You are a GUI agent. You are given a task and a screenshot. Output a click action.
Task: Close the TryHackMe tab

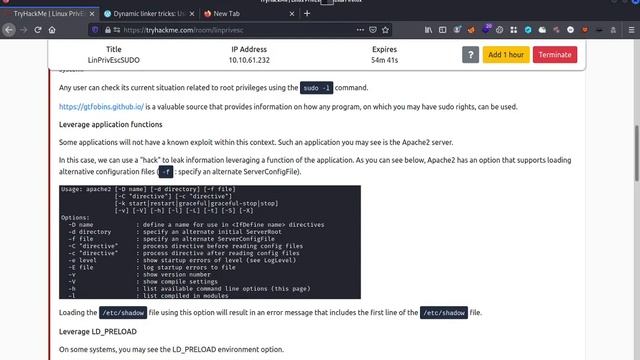(x=92, y=13)
